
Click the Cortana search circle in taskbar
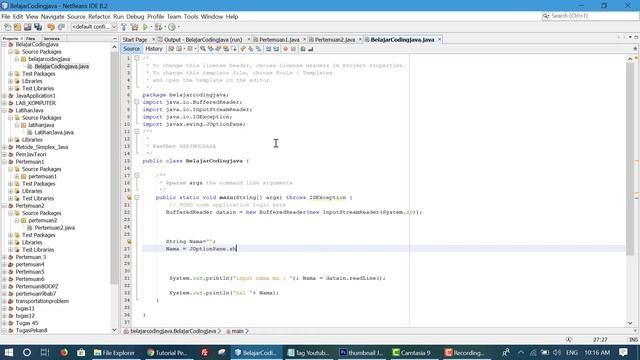pyautogui.click(x=27, y=352)
